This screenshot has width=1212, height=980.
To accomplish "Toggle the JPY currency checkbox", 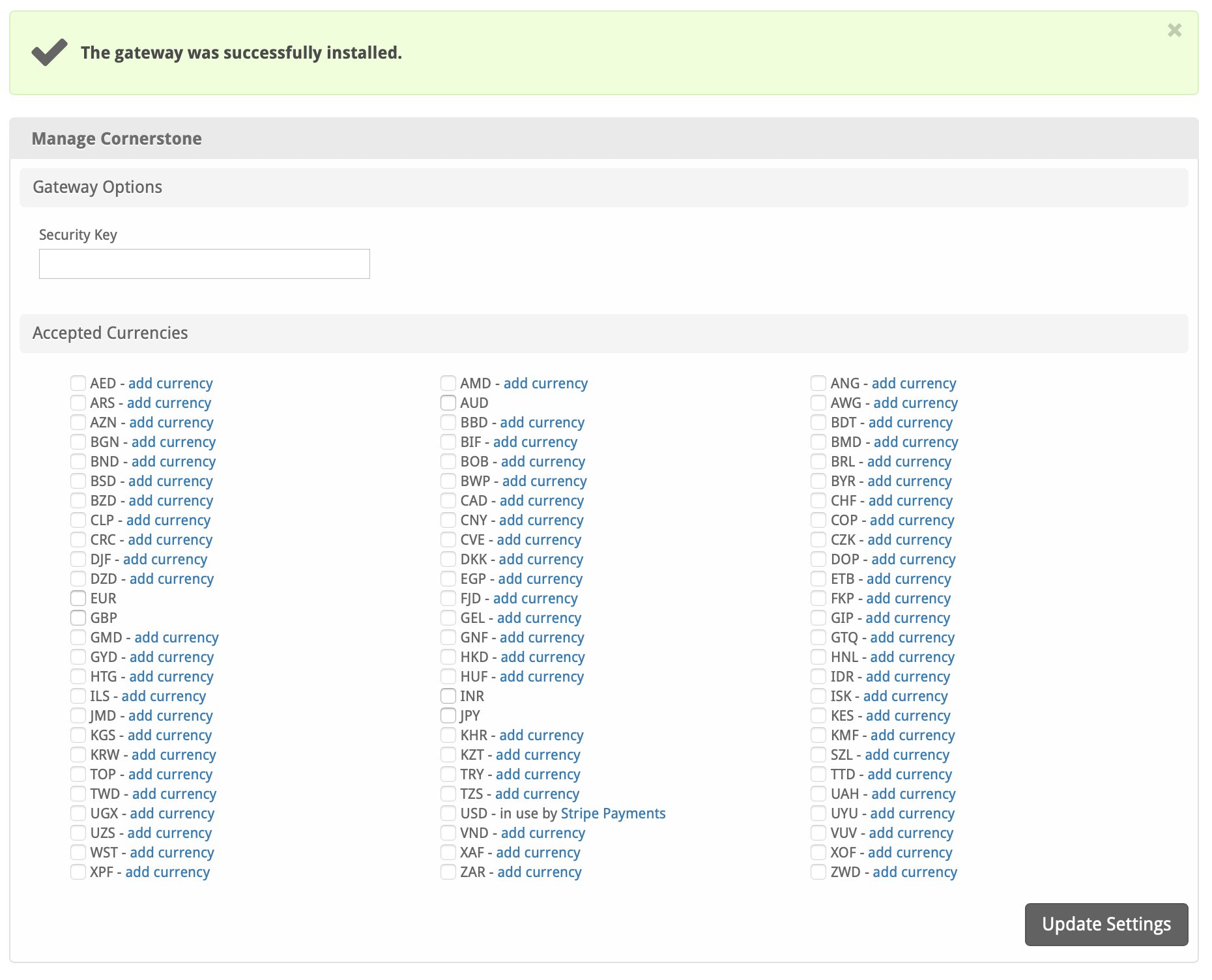I will pos(448,715).
